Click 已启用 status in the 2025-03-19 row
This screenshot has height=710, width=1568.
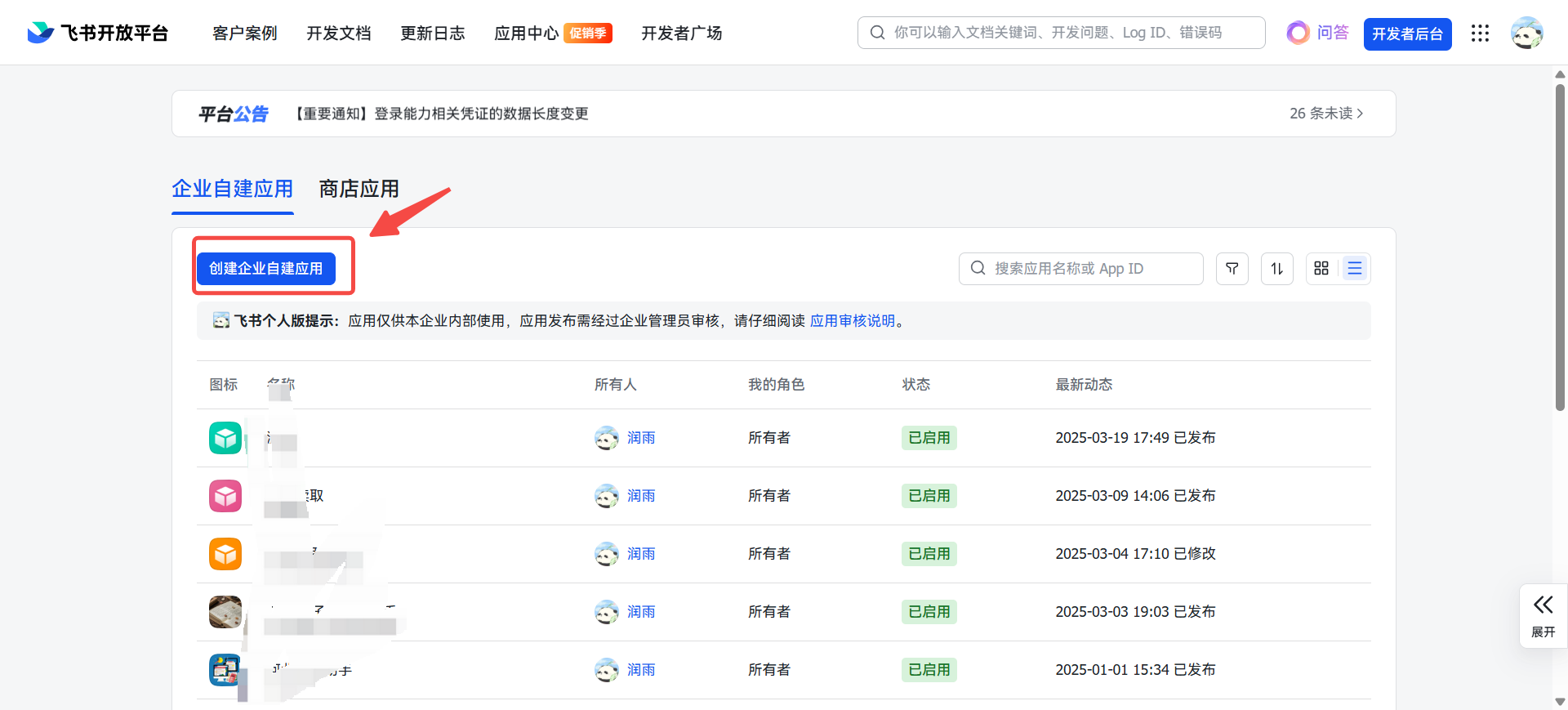929,438
